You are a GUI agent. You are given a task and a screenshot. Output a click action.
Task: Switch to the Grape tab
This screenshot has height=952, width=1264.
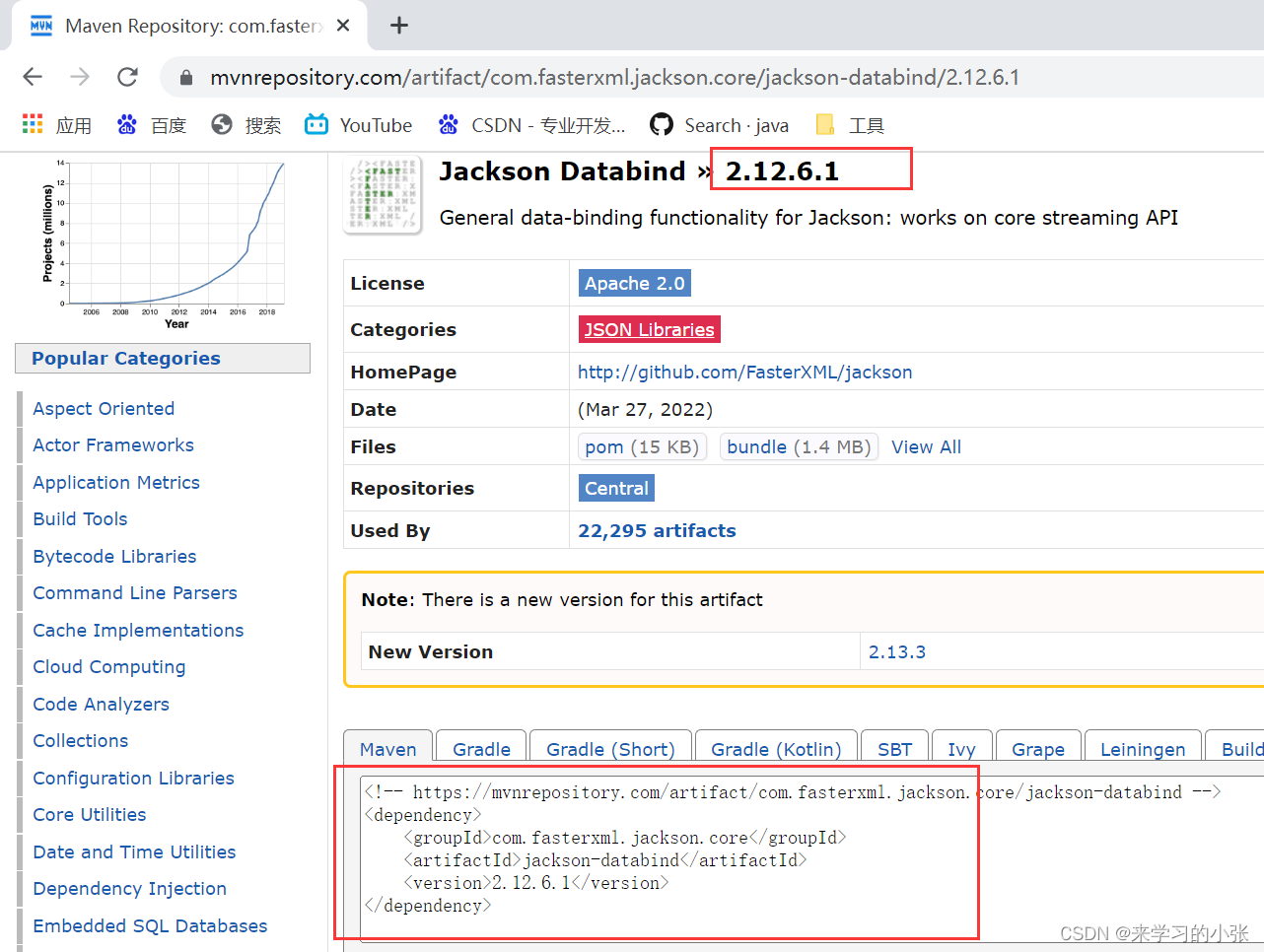[1038, 746]
